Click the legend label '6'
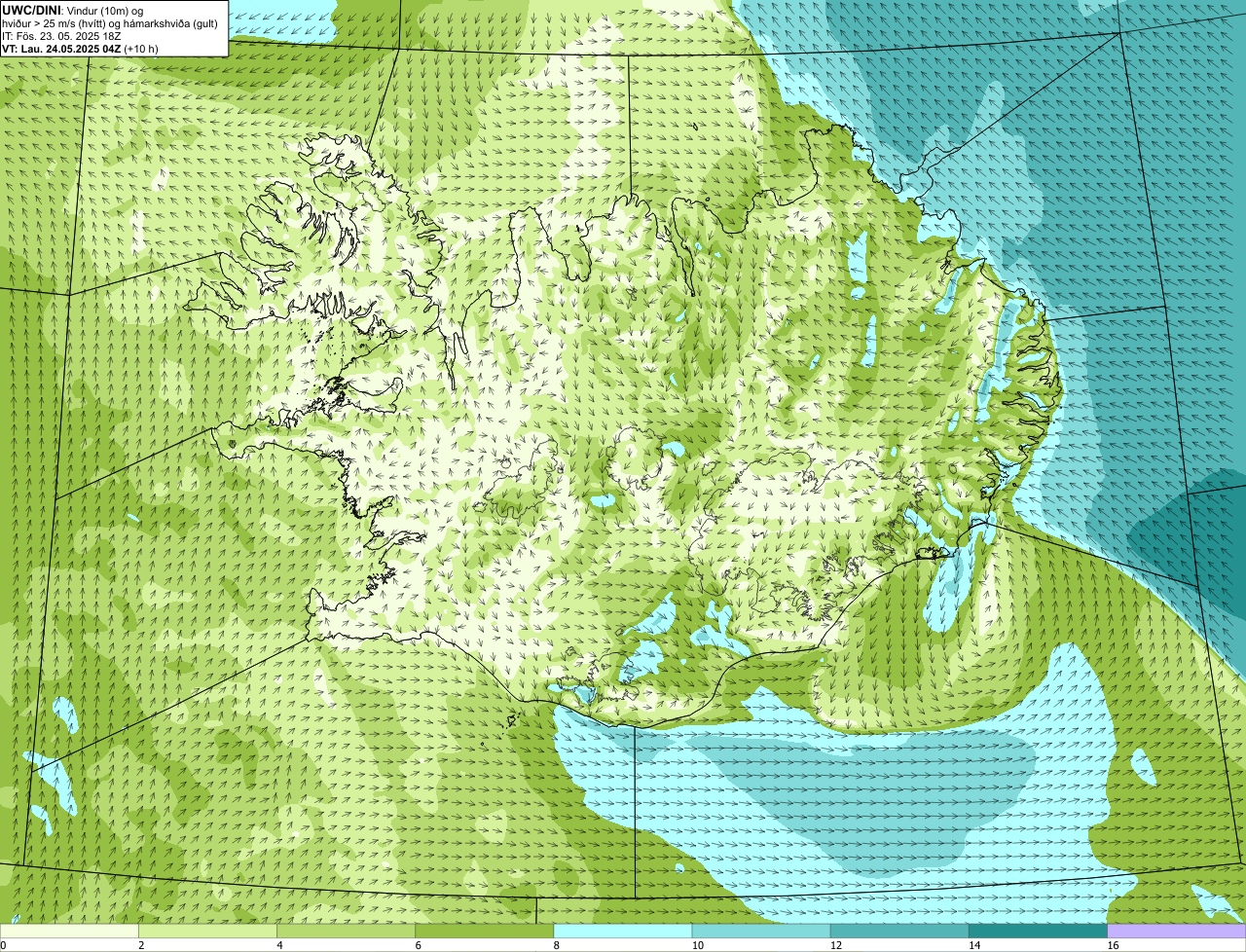1246x952 pixels. click(419, 945)
